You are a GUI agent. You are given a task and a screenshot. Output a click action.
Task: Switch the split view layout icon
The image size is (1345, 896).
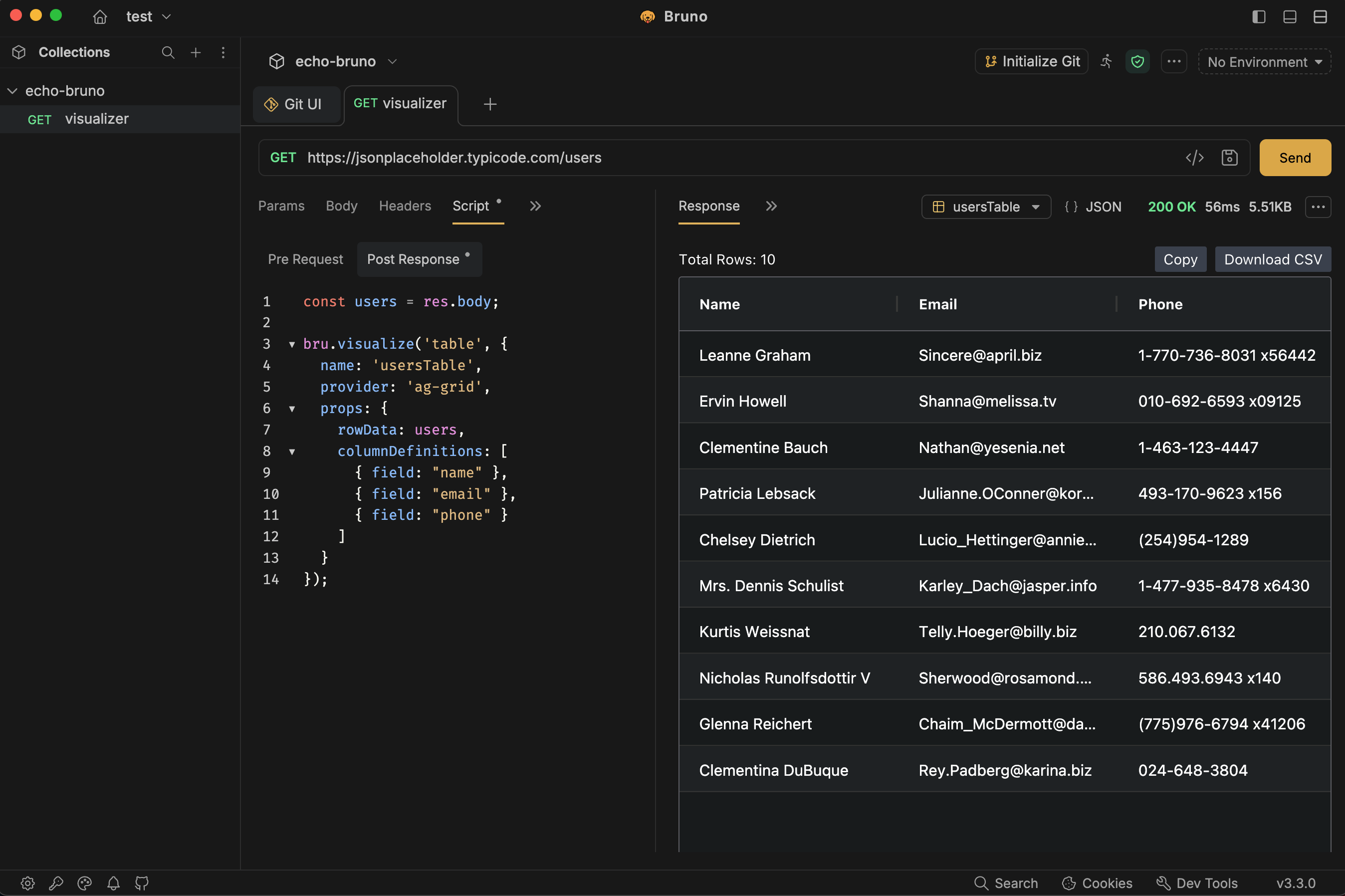coord(1320,16)
